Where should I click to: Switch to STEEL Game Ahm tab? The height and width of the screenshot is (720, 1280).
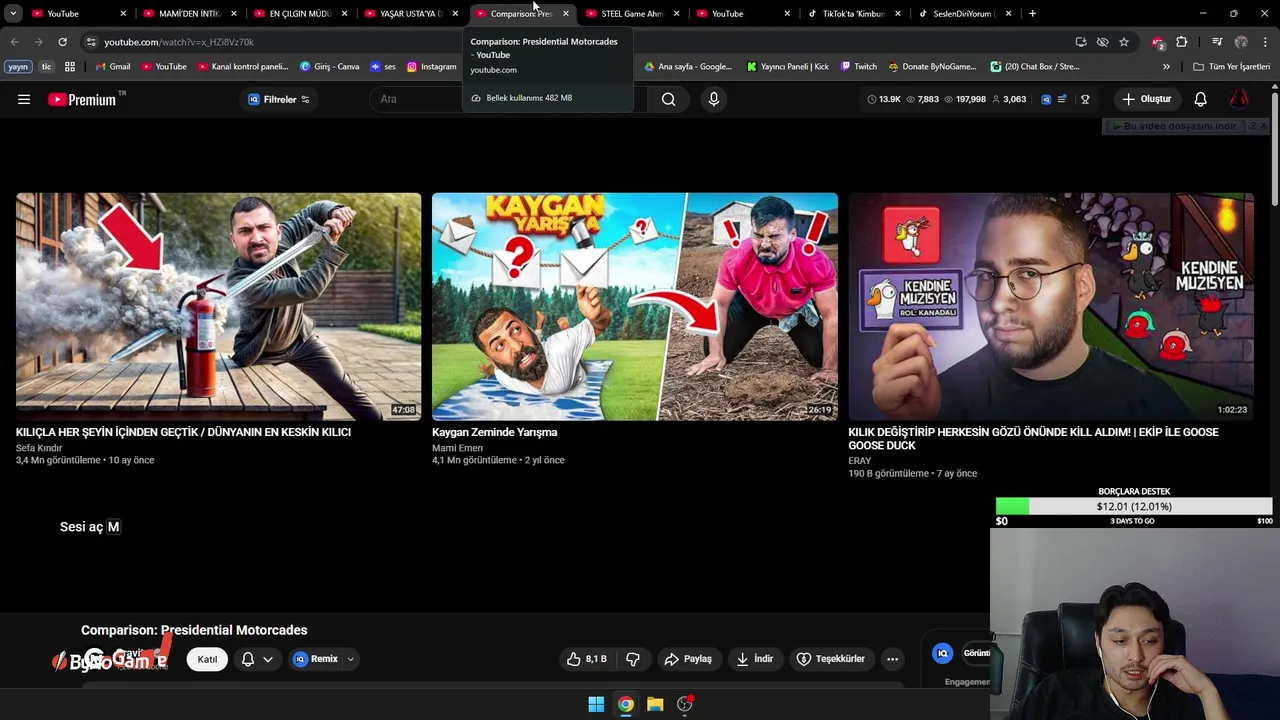tap(630, 14)
